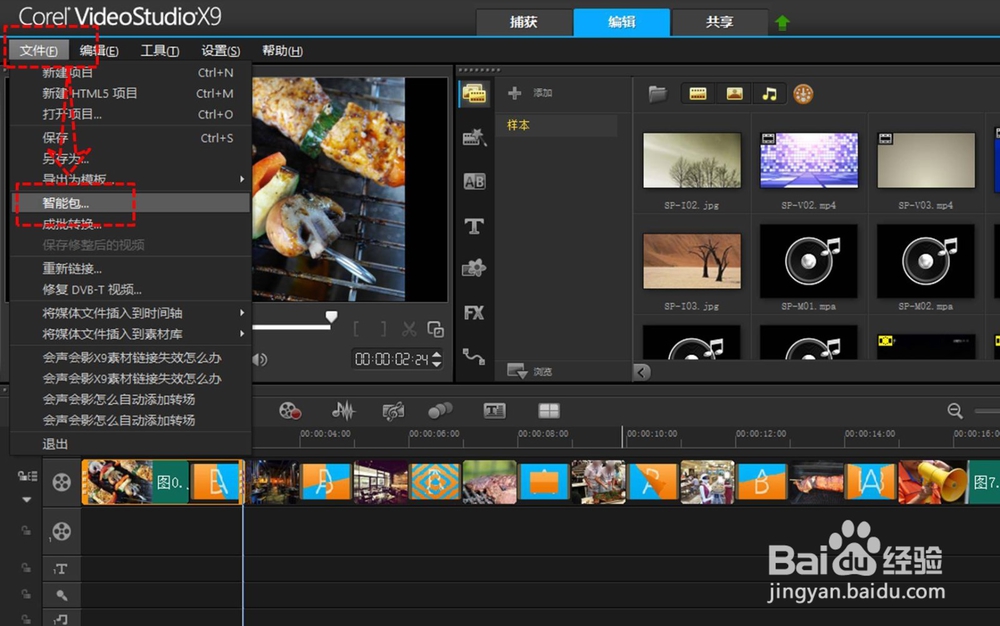Click the split clip scissors icon
1000x626 pixels.
click(x=409, y=329)
